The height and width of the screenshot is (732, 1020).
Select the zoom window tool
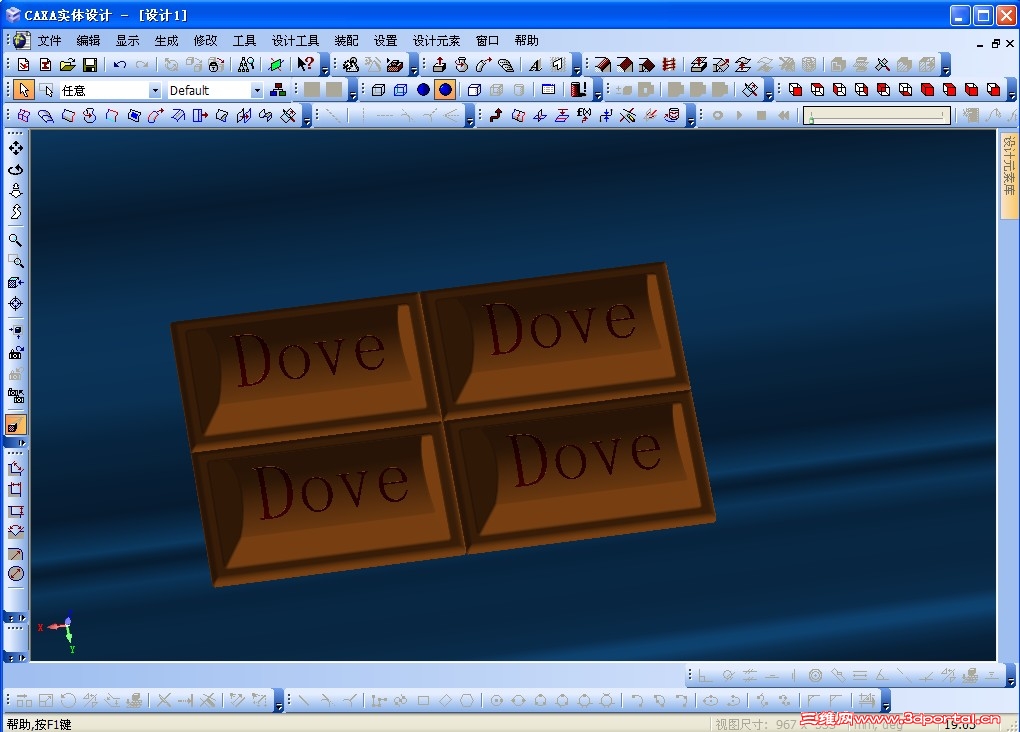[16, 262]
